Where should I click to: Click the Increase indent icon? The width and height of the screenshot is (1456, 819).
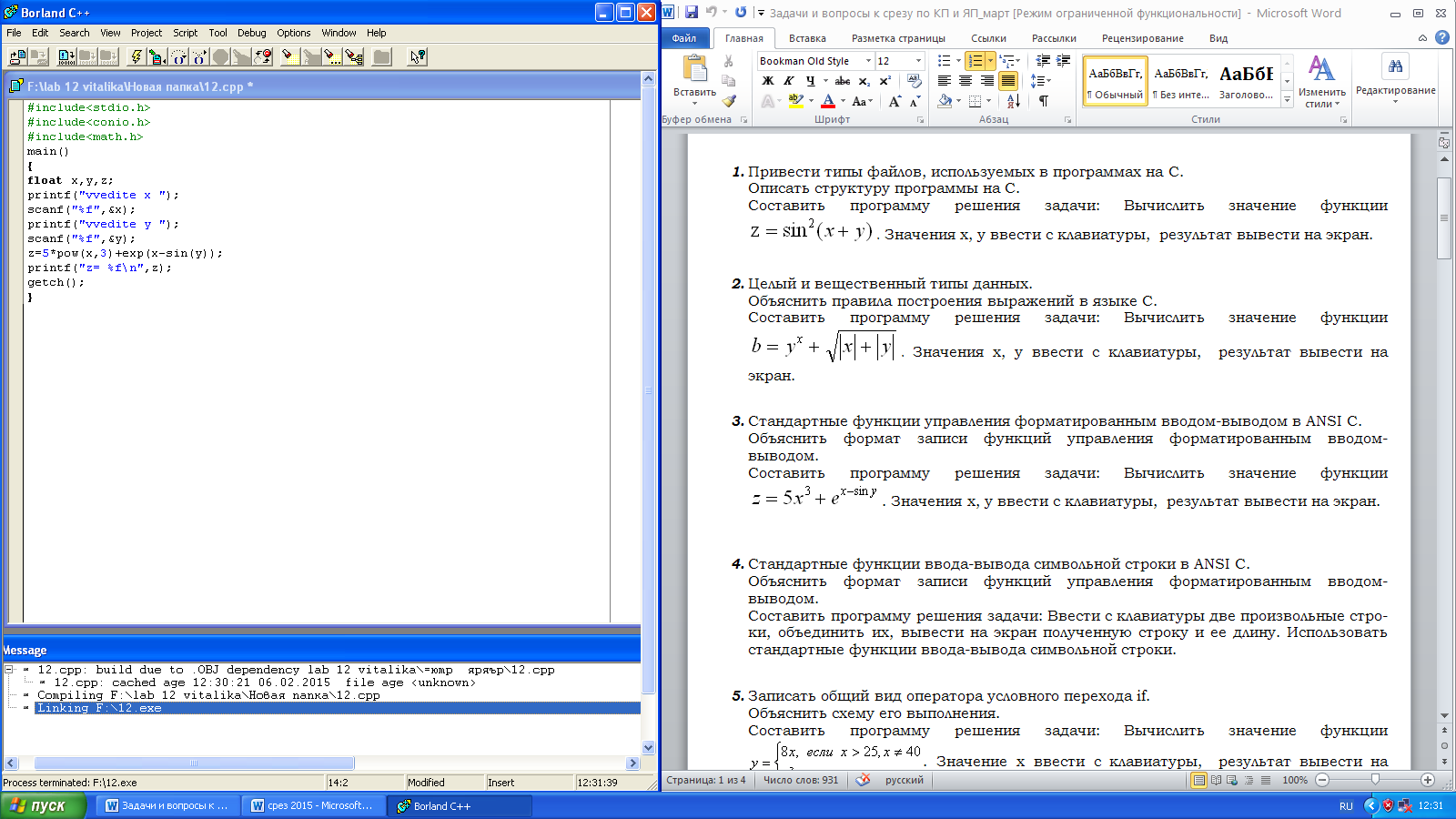[x=1063, y=61]
